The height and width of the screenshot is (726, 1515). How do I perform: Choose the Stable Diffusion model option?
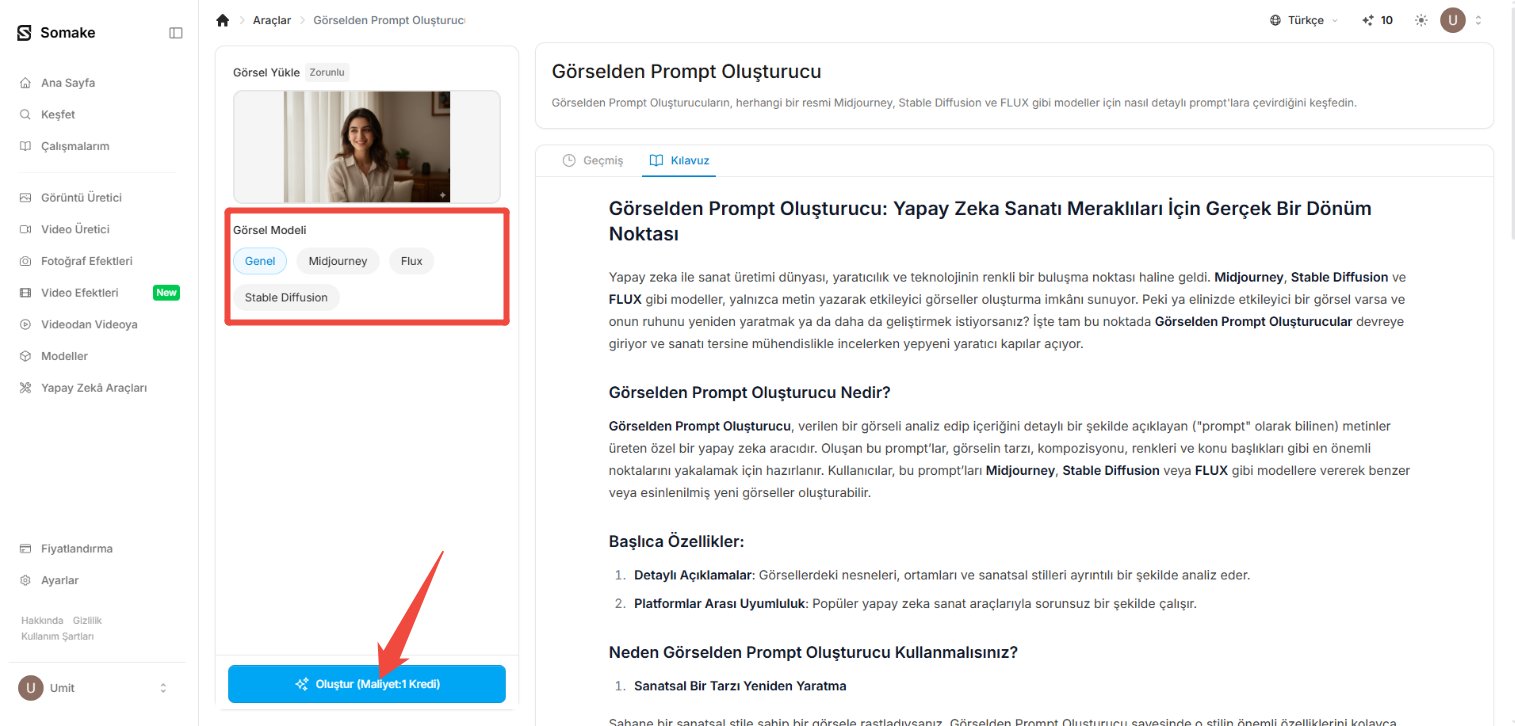[286, 297]
